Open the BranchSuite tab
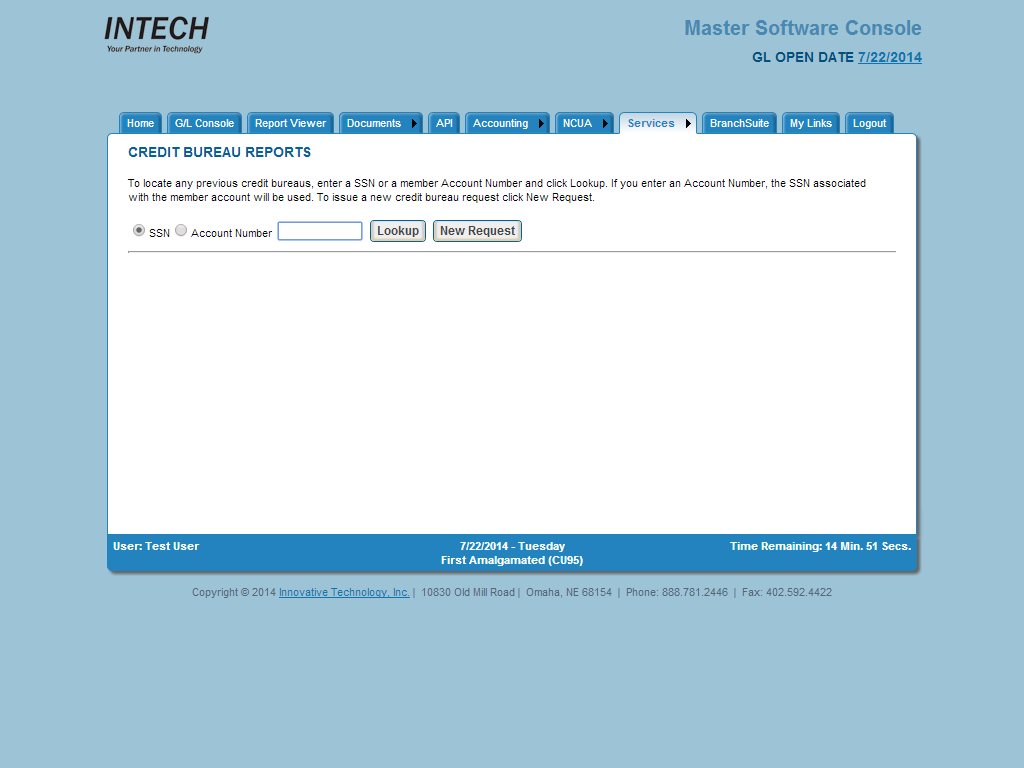 coord(739,124)
